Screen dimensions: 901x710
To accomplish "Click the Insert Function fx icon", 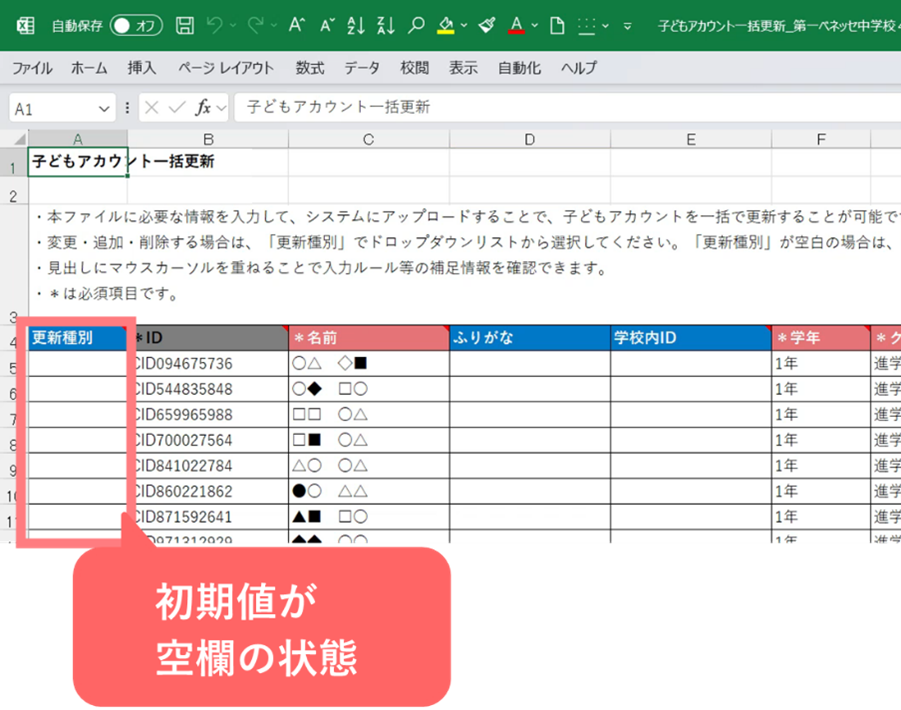I will pos(203,108).
